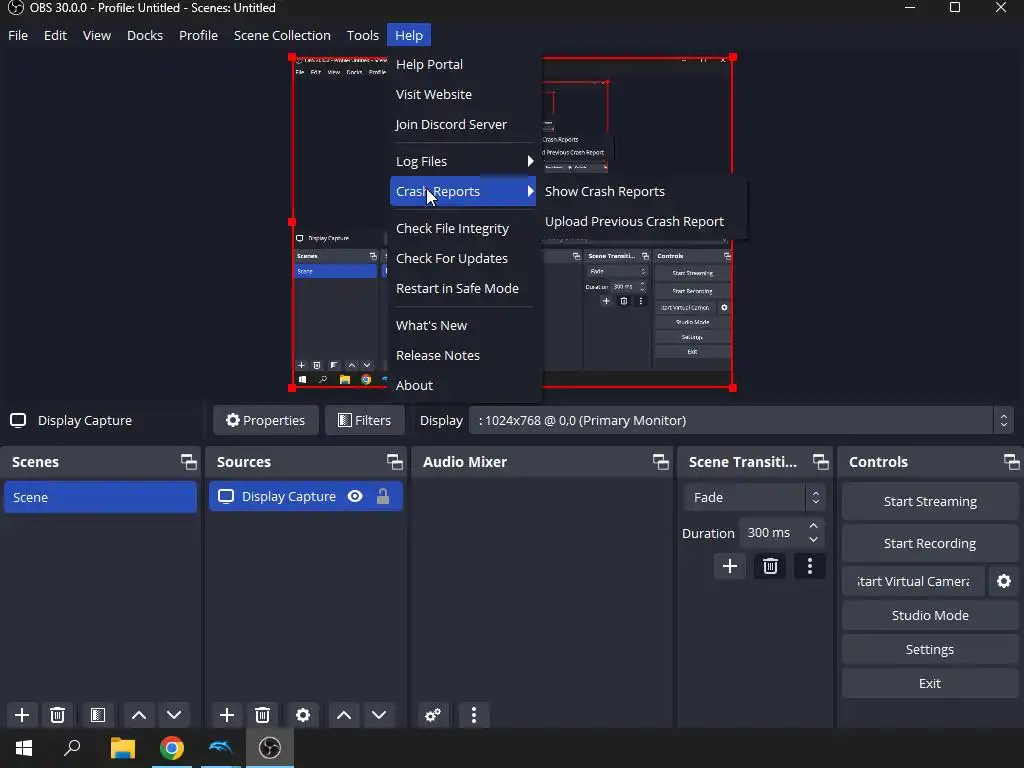The height and width of the screenshot is (768, 1024).
Task: Toggle lock on Display Capture source
Action: (x=383, y=496)
